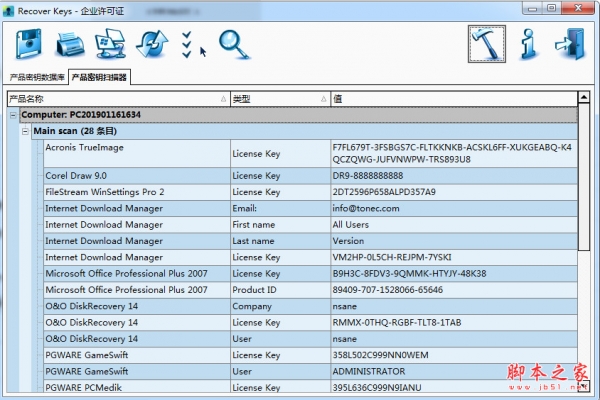The image size is (600, 400).
Task: Click the refresh arrows toolbar icon
Action: 150,44
